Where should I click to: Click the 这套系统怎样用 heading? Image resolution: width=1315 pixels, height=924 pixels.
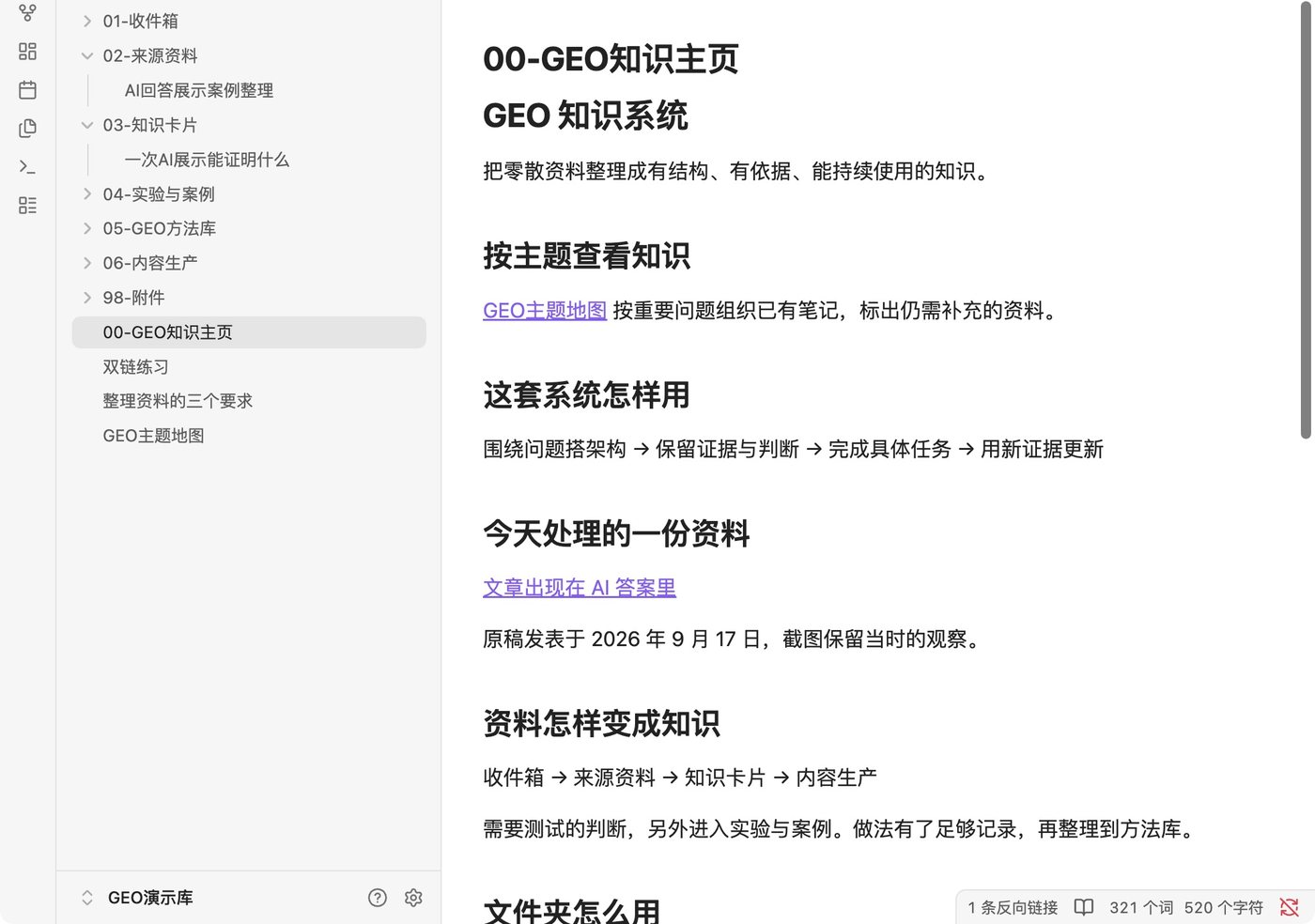point(586,394)
